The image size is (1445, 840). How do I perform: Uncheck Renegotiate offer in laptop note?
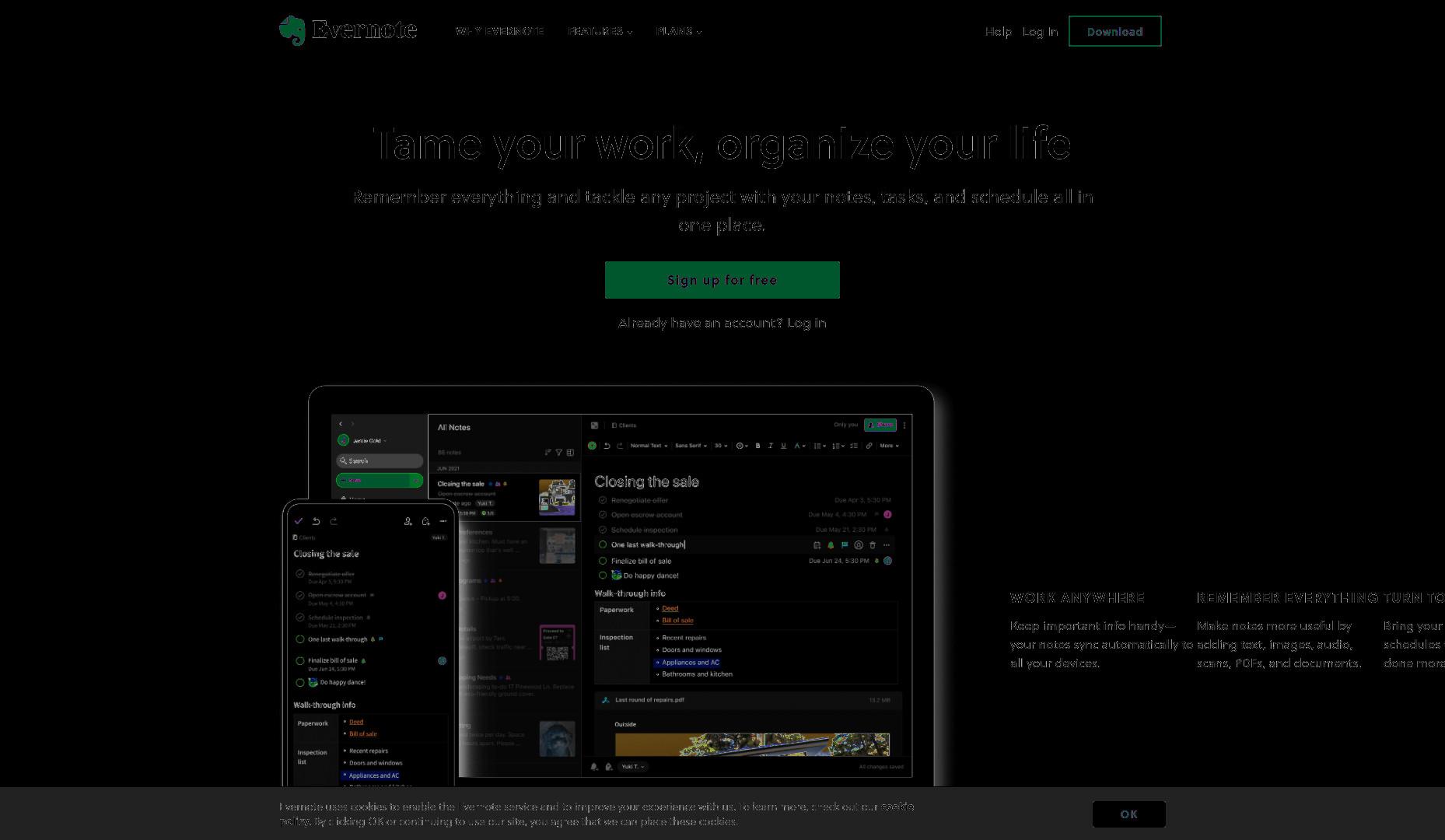pos(603,500)
